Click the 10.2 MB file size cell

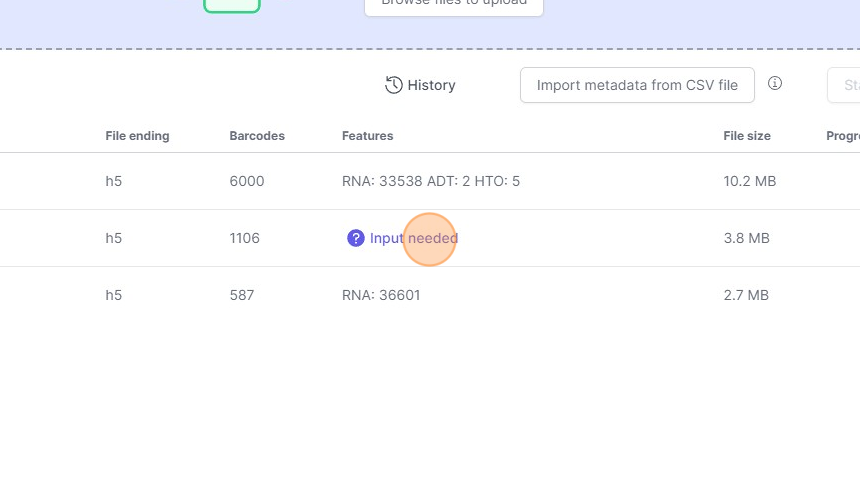click(x=750, y=181)
